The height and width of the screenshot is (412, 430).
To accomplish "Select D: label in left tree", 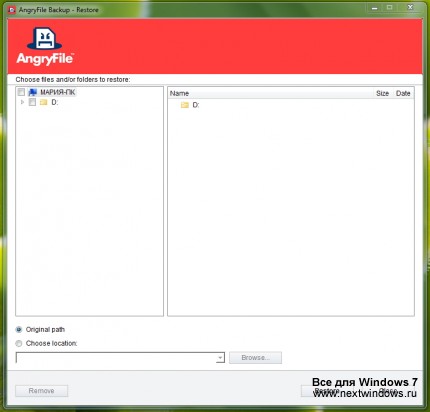I will pyautogui.click(x=55, y=102).
